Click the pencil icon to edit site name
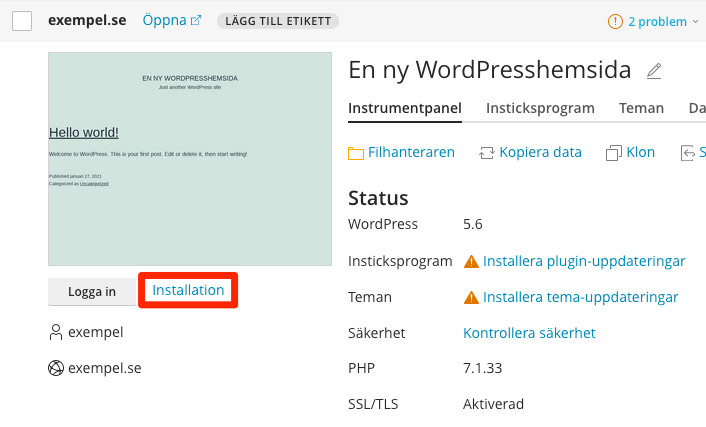The height and width of the screenshot is (427, 706). click(x=654, y=71)
